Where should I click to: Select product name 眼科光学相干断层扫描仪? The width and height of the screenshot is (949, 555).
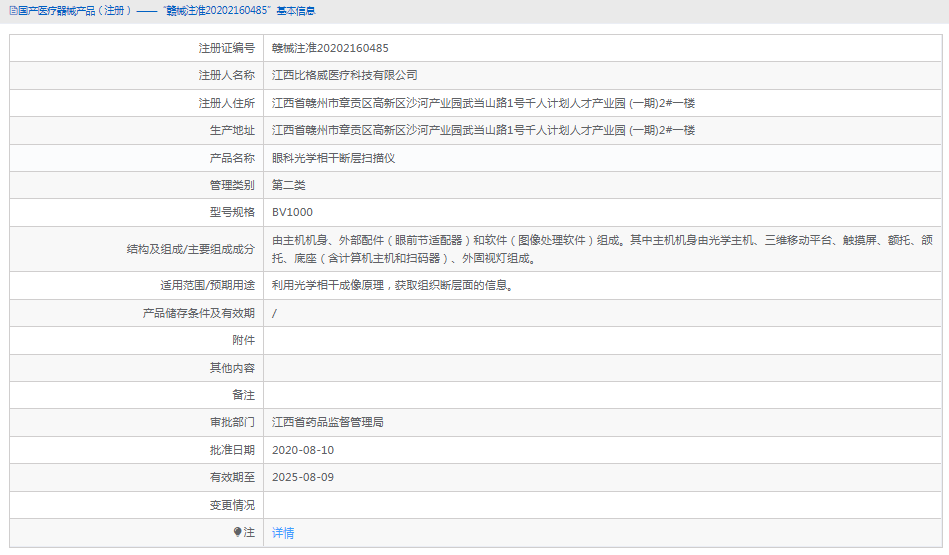(333, 158)
